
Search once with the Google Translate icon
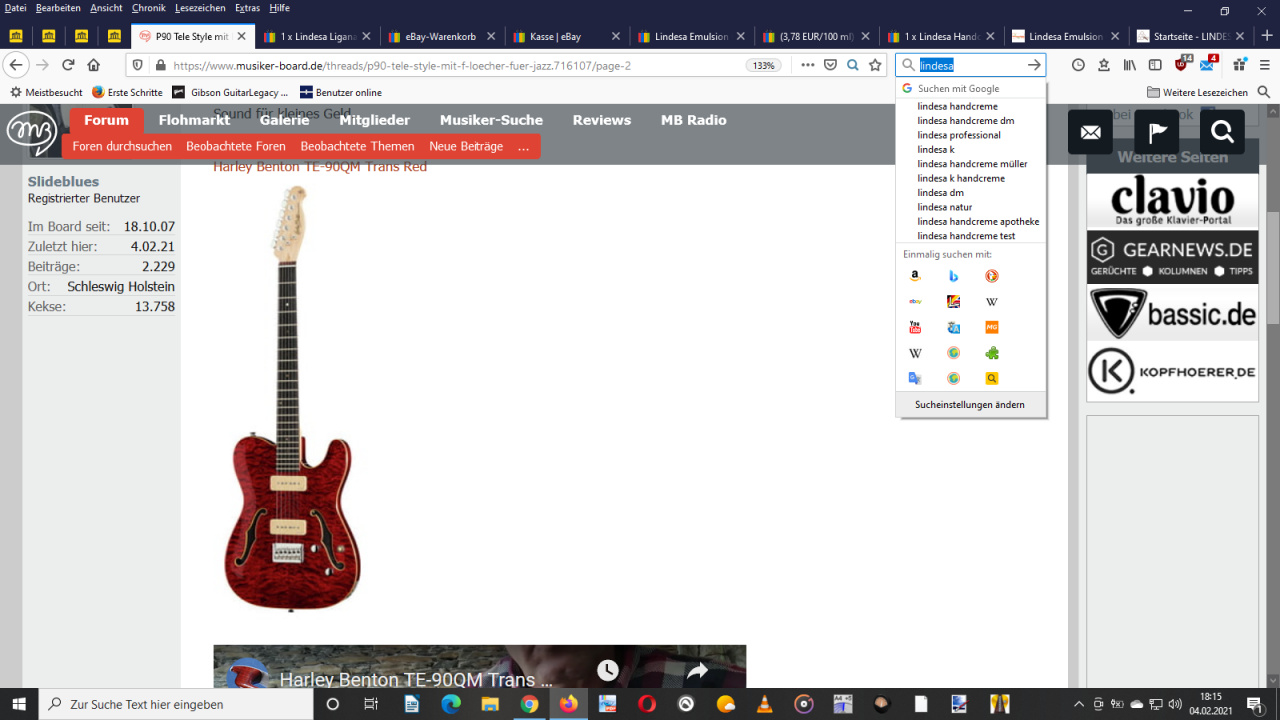pyautogui.click(x=915, y=378)
